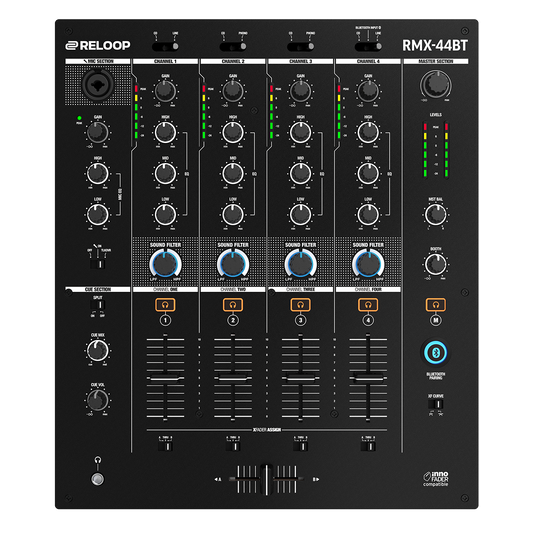Click the Channel 3 Sound Filter knob
The image size is (533, 533).
coord(300,264)
